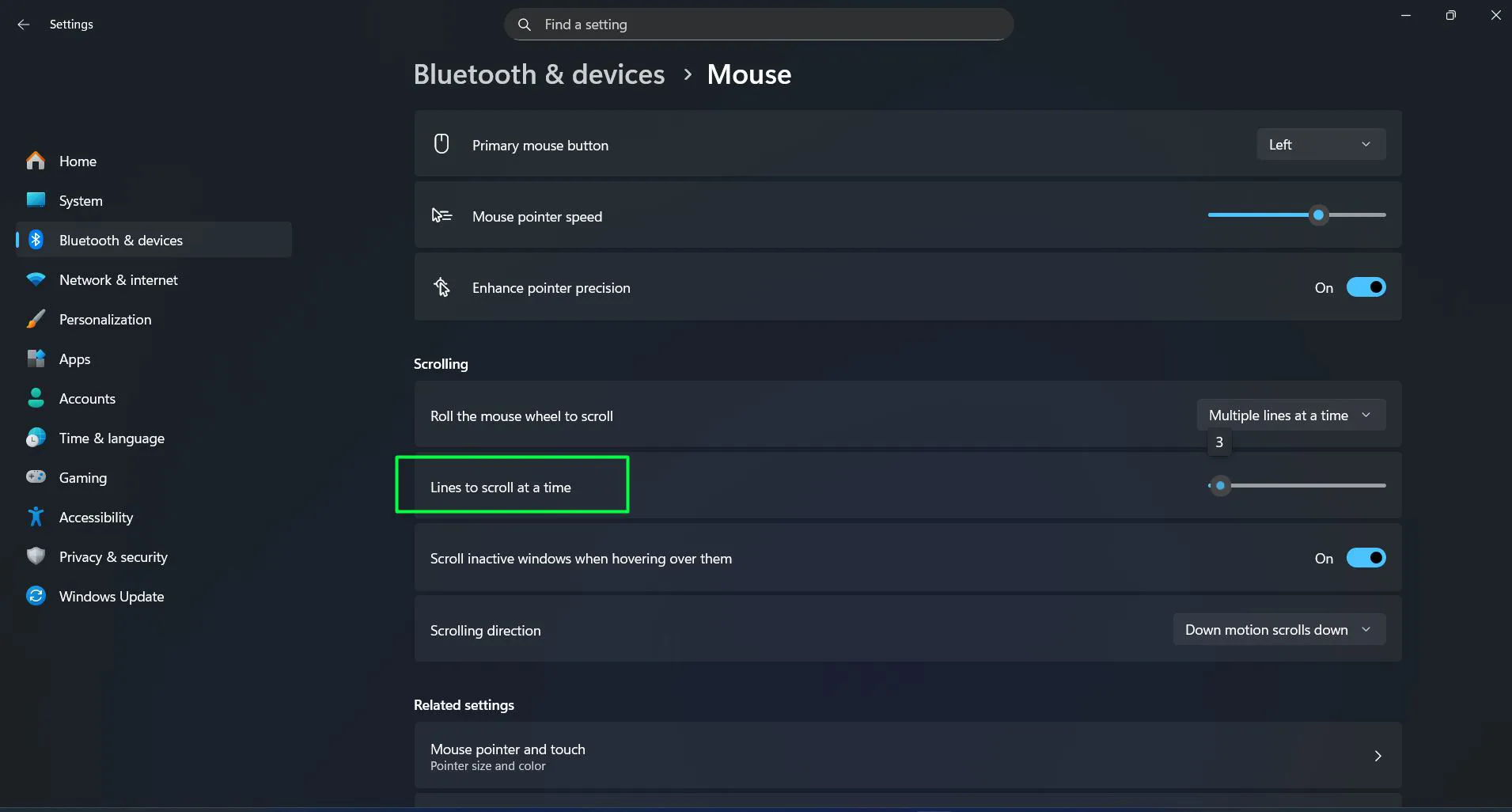
Task: Click the Apps icon in sidebar
Action: (36, 359)
